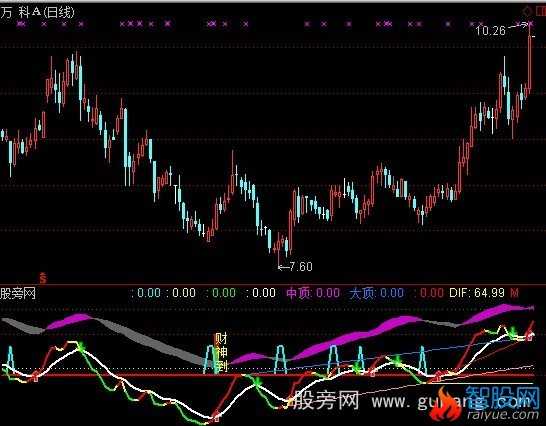This screenshot has width=546, height=426.
Task: Click the red diamond icon above the chart
Action: pos(527,11)
